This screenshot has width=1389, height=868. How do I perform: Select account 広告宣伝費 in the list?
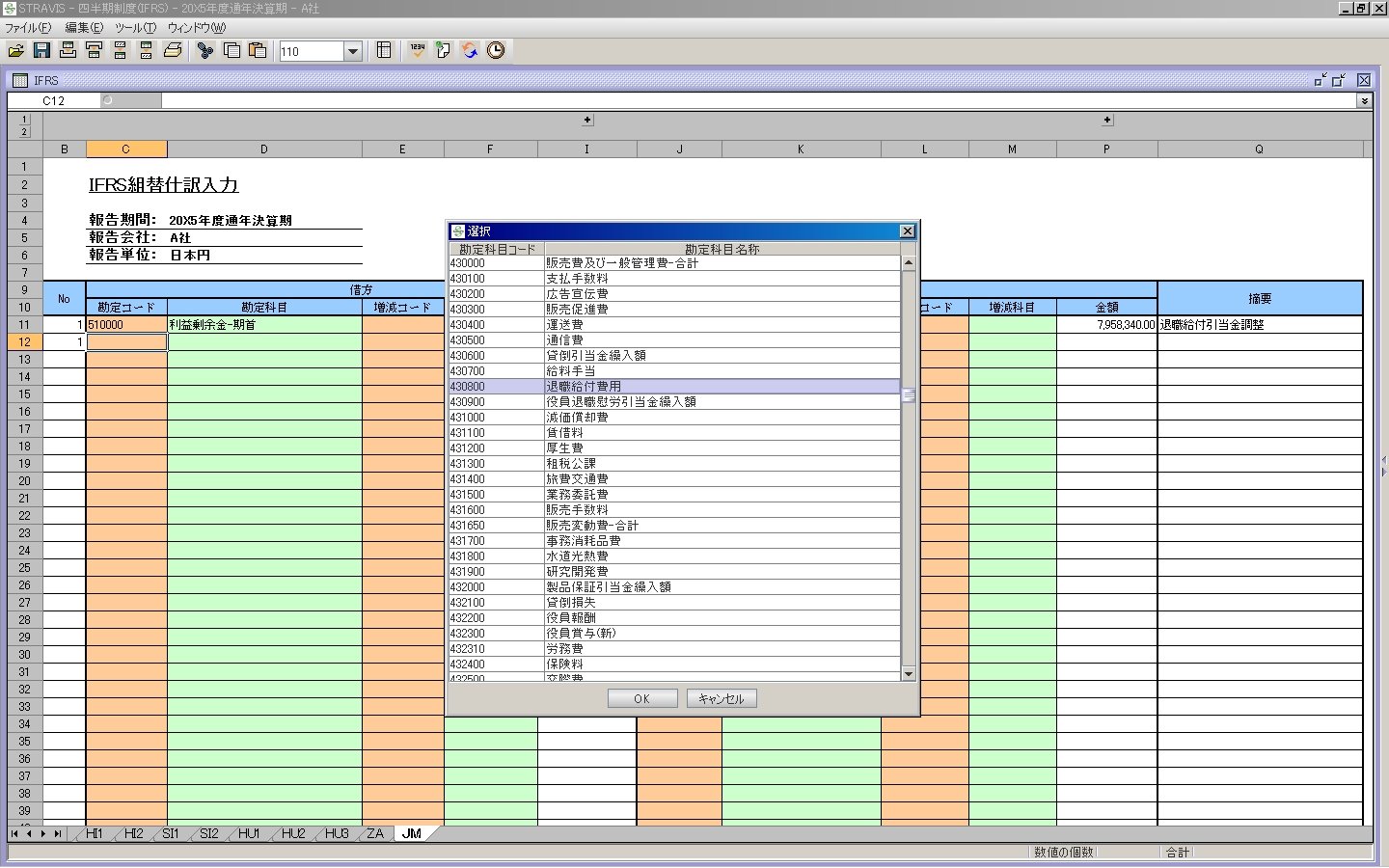coord(674,294)
